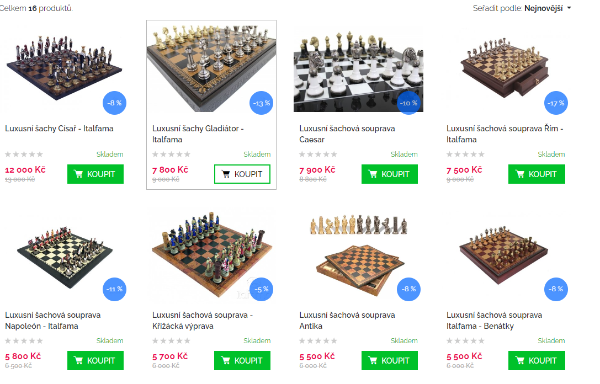The width and height of the screenshot is (600, 384).
Task: Click the -8 % discount badge on Císař chess
Action: (x=114, y=103)
